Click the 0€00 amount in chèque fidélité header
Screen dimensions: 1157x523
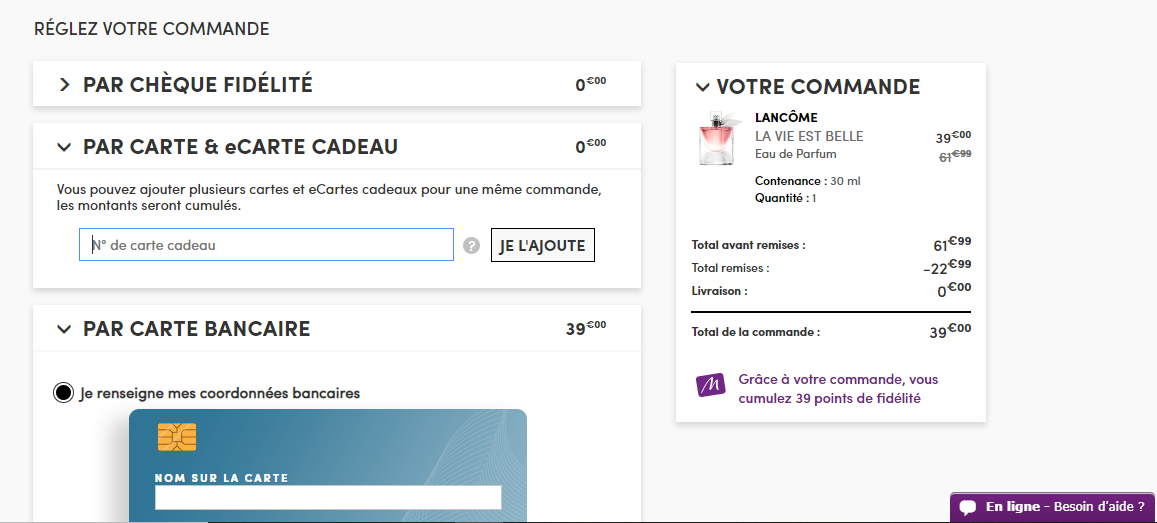point(590,83)
